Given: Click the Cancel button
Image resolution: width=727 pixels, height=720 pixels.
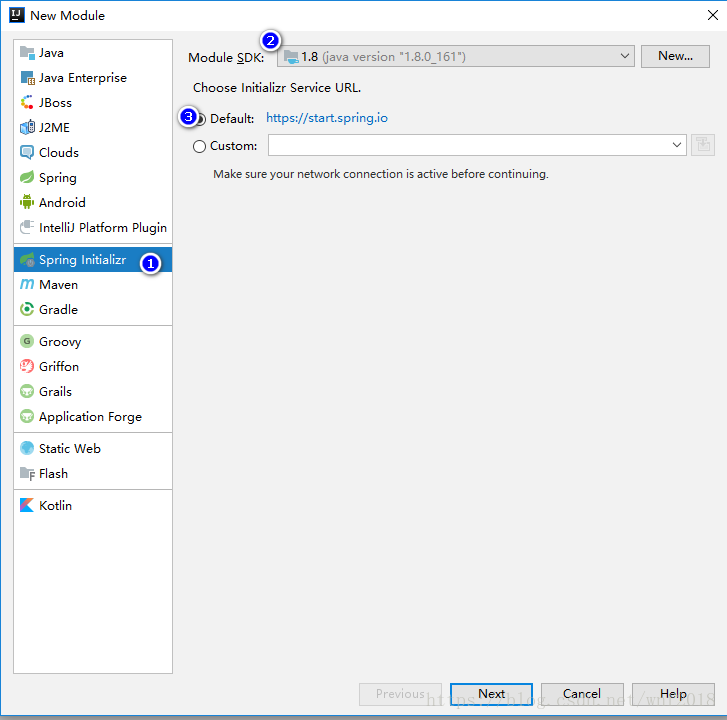Looking at the screenshot, I should tap(582, 694).
